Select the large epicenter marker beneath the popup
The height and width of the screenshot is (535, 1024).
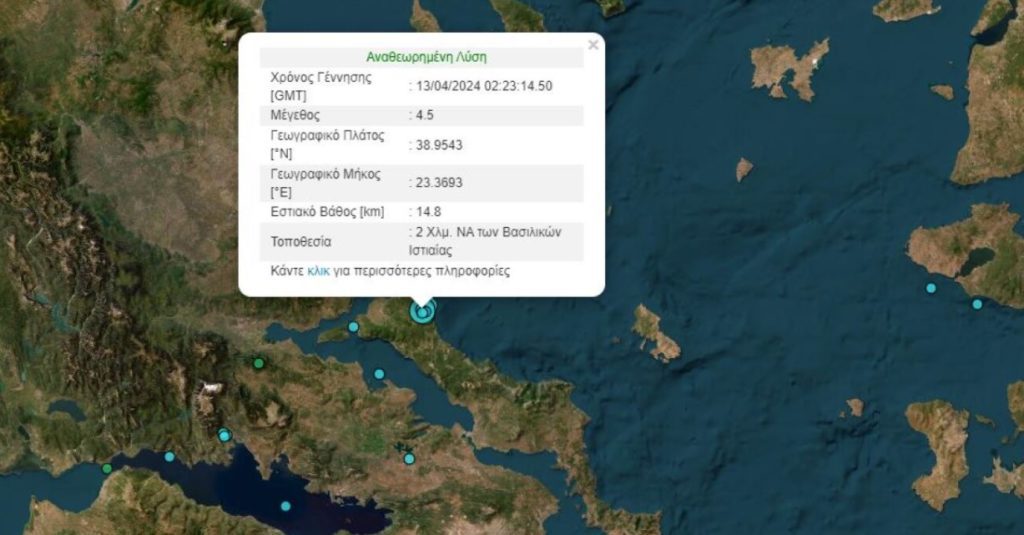point(423,312)
